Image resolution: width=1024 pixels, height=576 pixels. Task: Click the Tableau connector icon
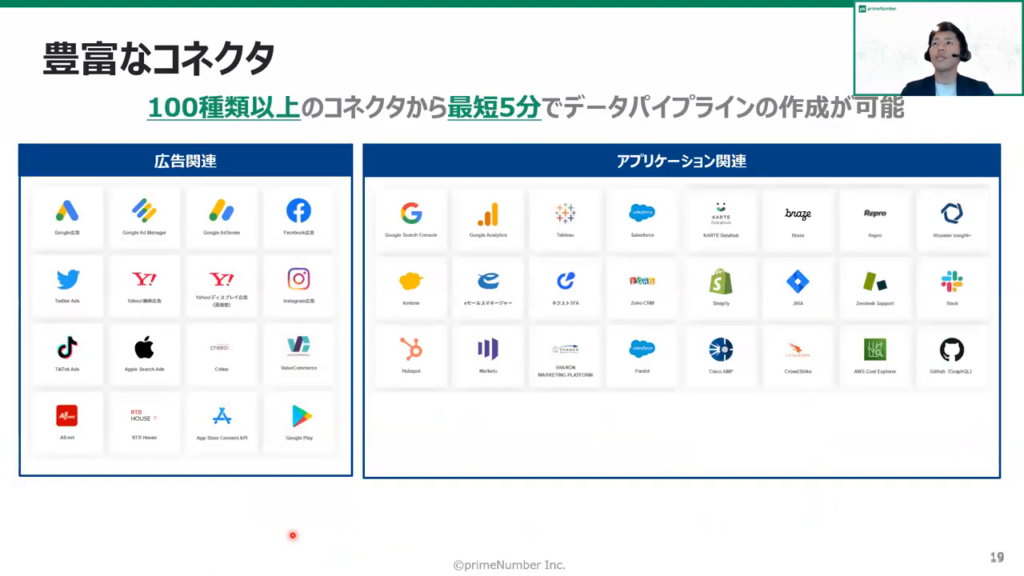pos(565,213)
